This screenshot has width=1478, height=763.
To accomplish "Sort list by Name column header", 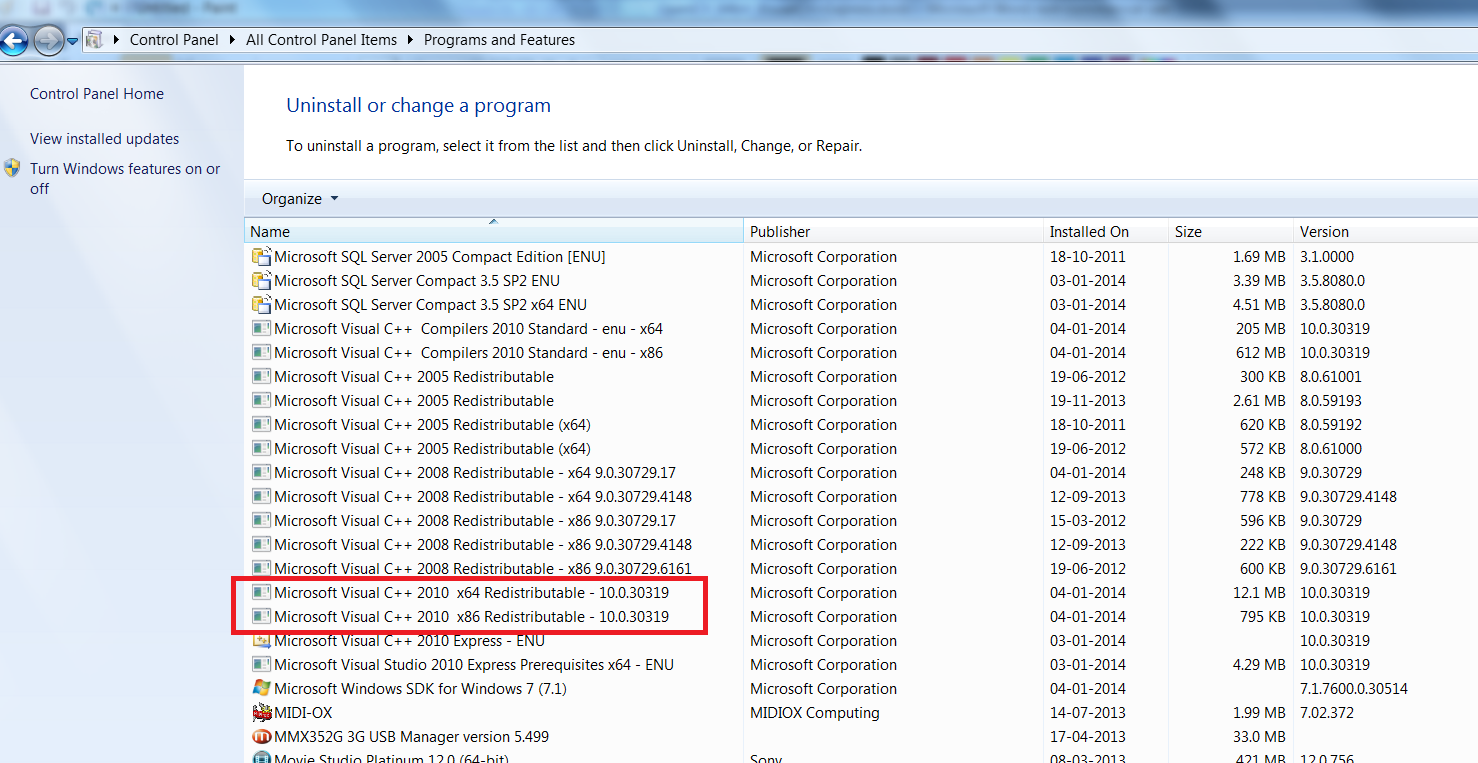I will click(494, 231).
